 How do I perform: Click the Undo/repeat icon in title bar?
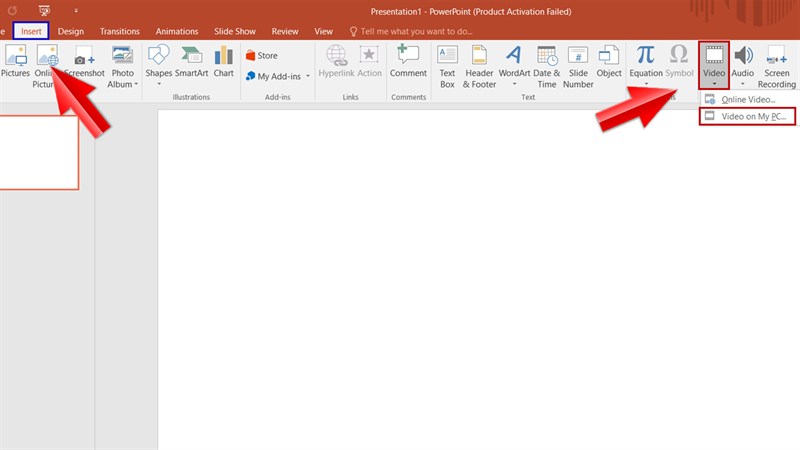coord(12,10)
